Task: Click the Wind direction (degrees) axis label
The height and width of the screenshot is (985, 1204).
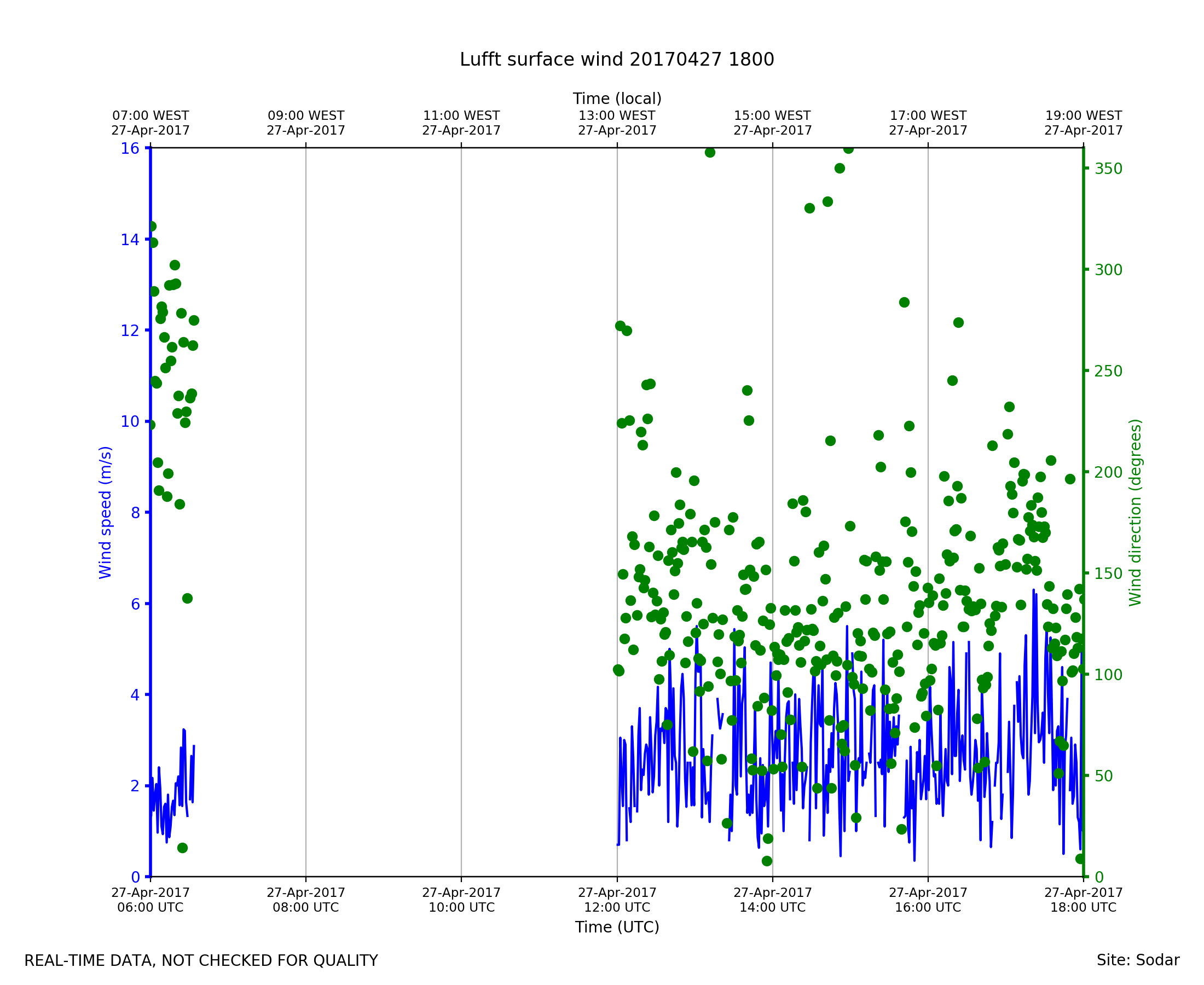Action: coord(1135,512)
